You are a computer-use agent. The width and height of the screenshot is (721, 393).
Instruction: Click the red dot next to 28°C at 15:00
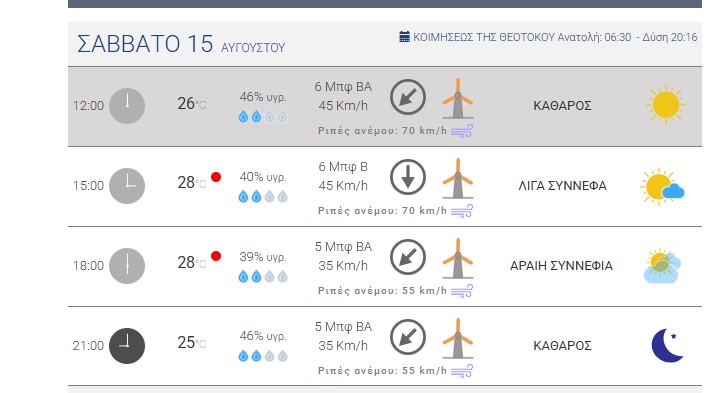point(216,177)
